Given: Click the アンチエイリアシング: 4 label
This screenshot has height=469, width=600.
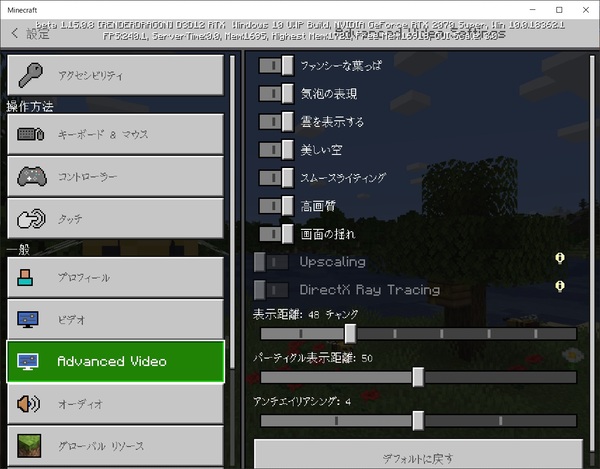Looking at the screenshot, I should click(302, 401).
